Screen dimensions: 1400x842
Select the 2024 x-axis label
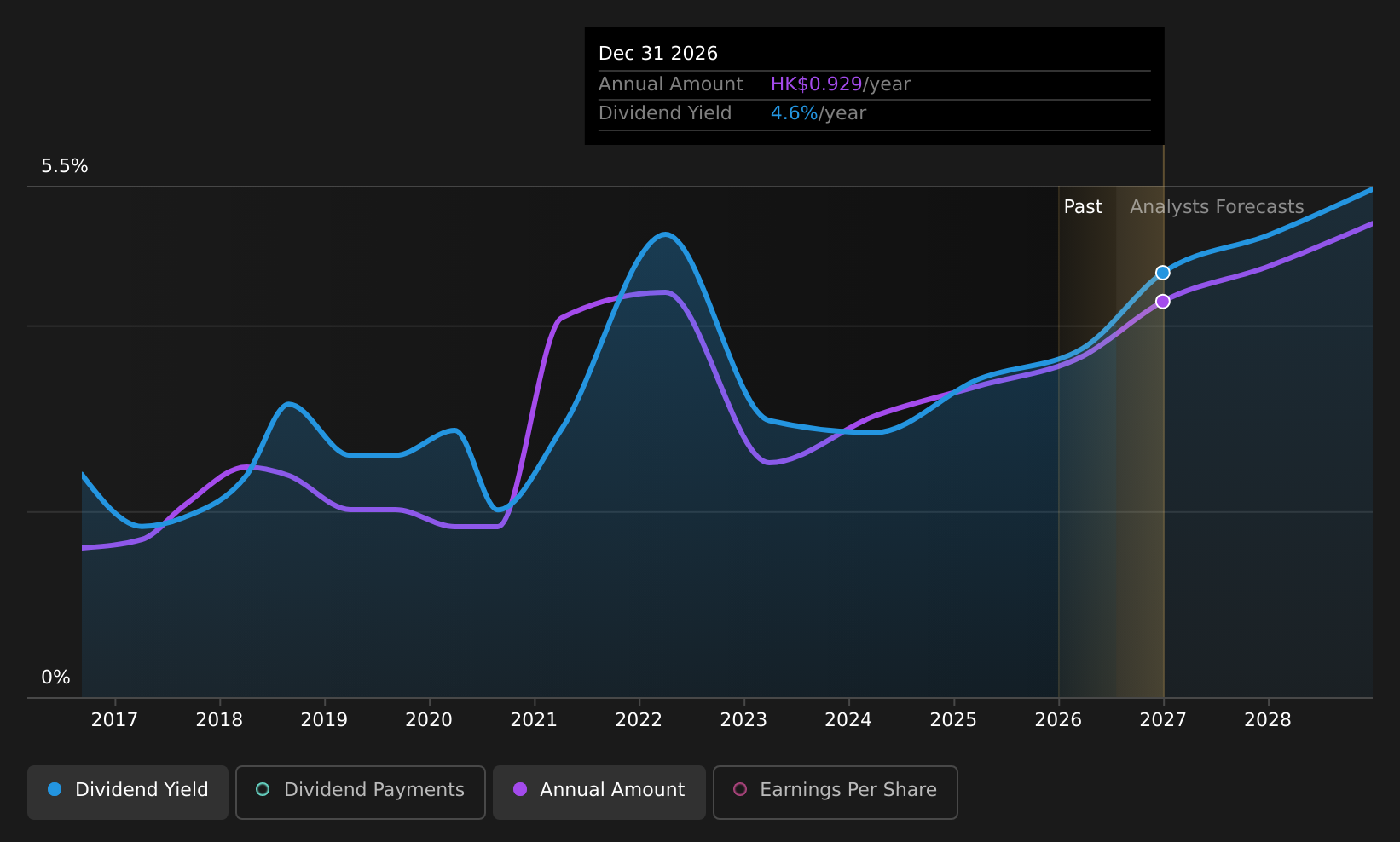tap(848, 720)
